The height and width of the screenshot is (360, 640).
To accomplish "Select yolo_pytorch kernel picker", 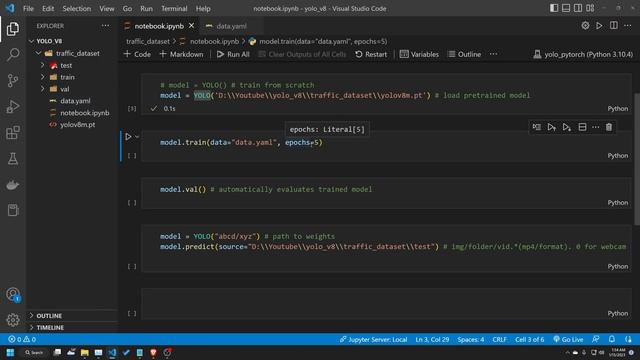I will [x=583, y=54].
